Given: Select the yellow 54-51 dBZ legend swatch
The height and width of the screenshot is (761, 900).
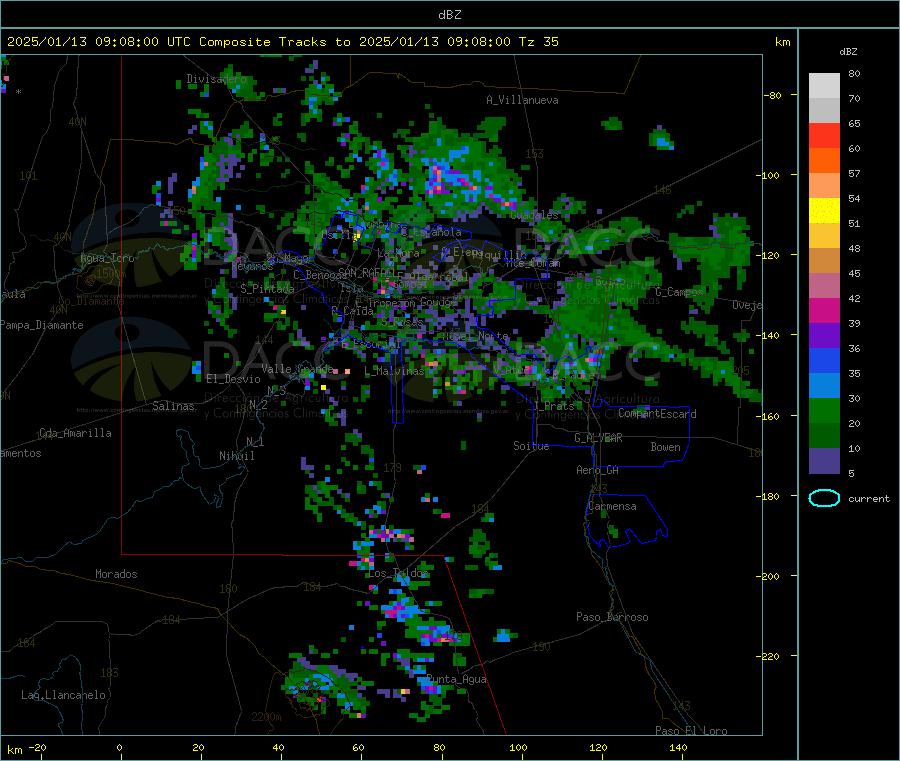Looking at the screenshot, I should pyautogui.click(x=824, y=211).
